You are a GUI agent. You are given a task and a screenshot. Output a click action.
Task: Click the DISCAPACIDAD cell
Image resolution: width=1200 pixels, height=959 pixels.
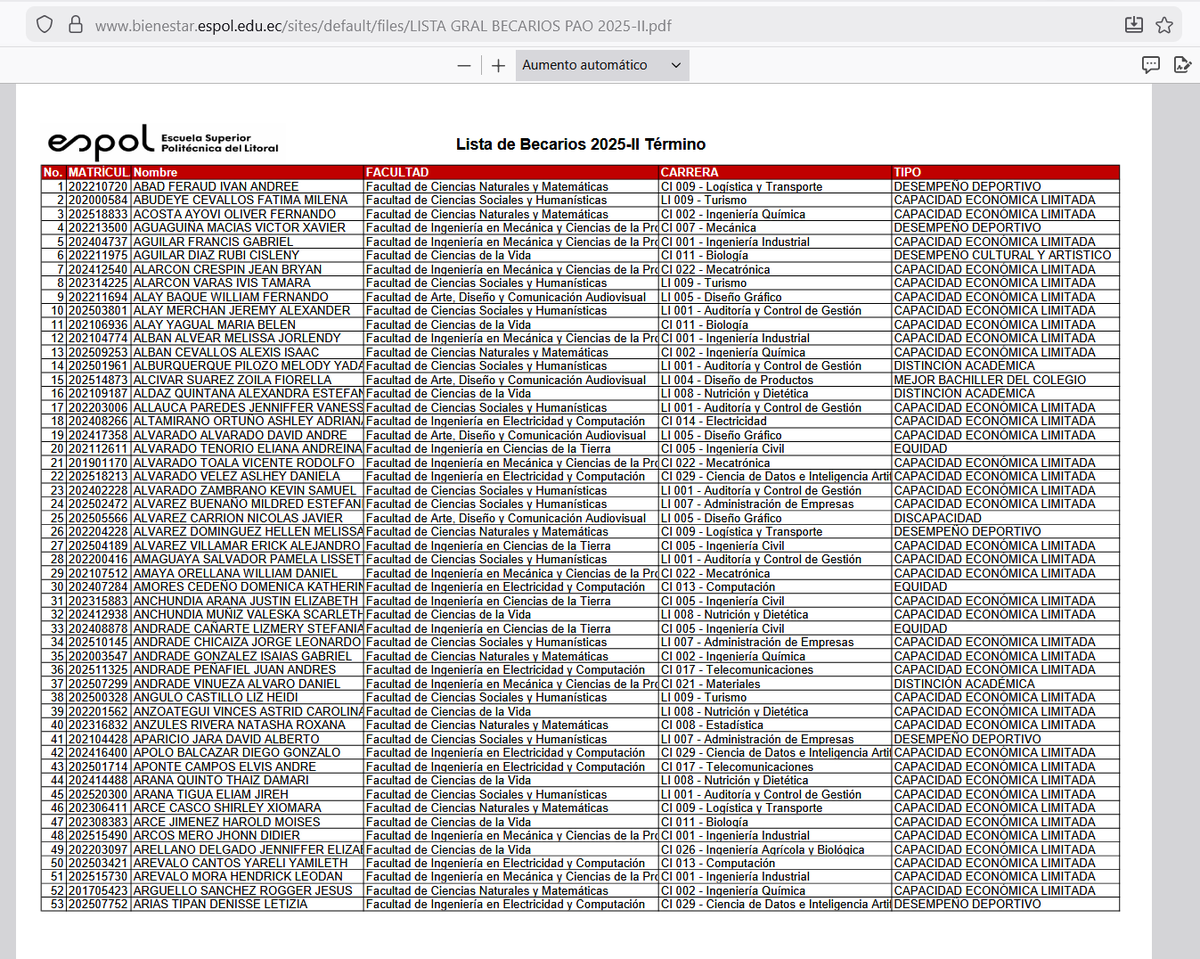pos(938,518)
